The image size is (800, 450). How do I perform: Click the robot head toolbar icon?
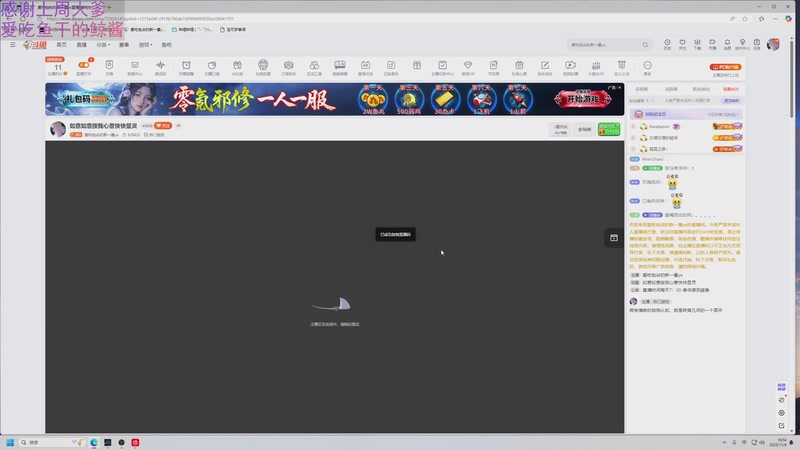(263, 65)
